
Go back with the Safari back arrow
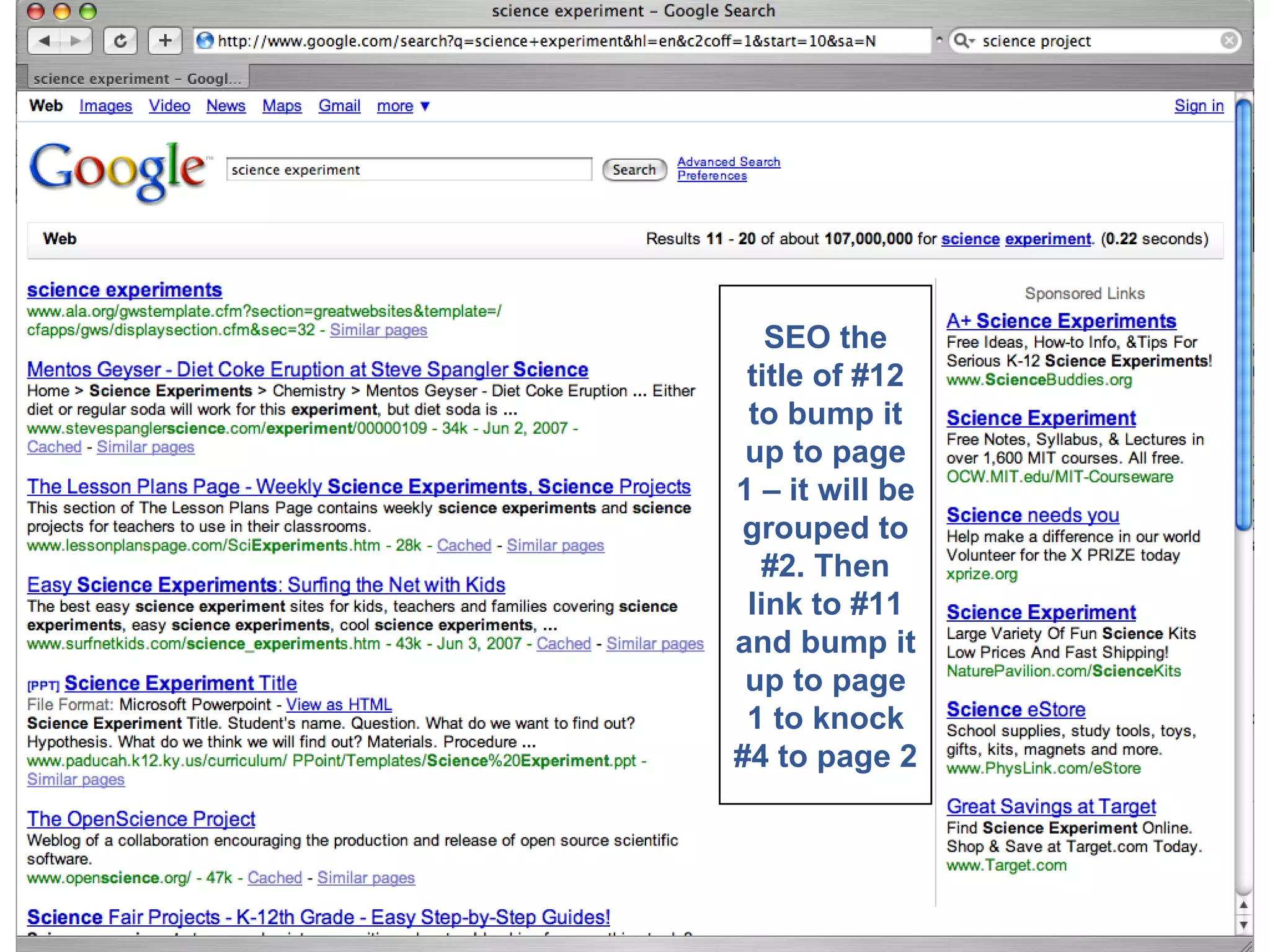point(44,41)
